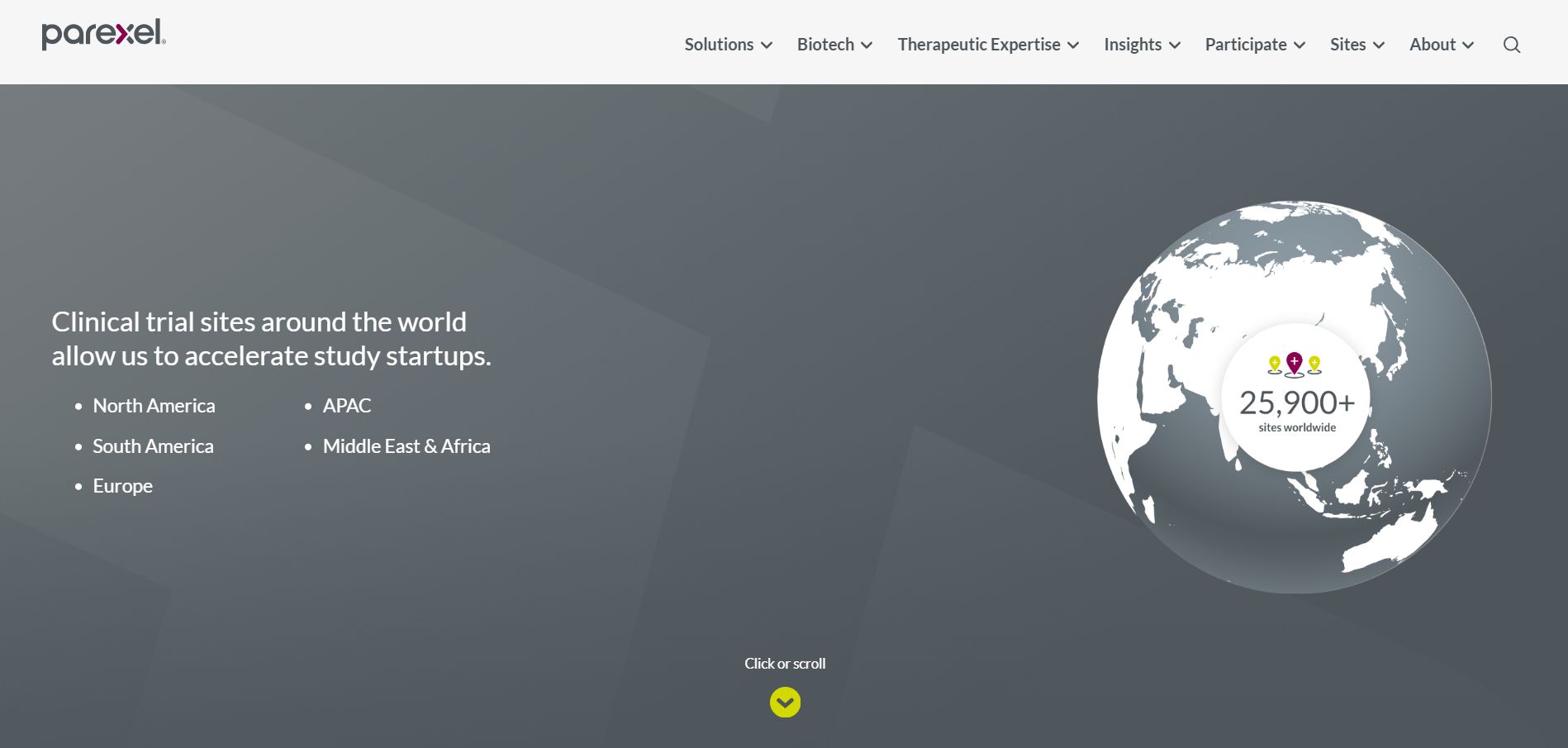Screen dimensions: 1568x748
Task: Expand the Therapeutic Expertise chevron
Action: coord(1073,45)
